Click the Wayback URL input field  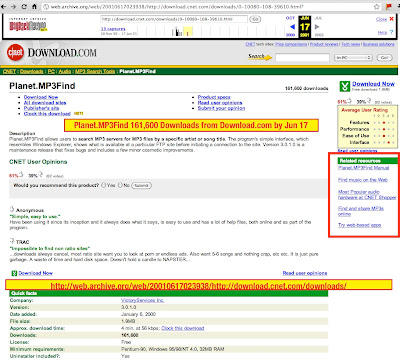(x=174, y=19)
